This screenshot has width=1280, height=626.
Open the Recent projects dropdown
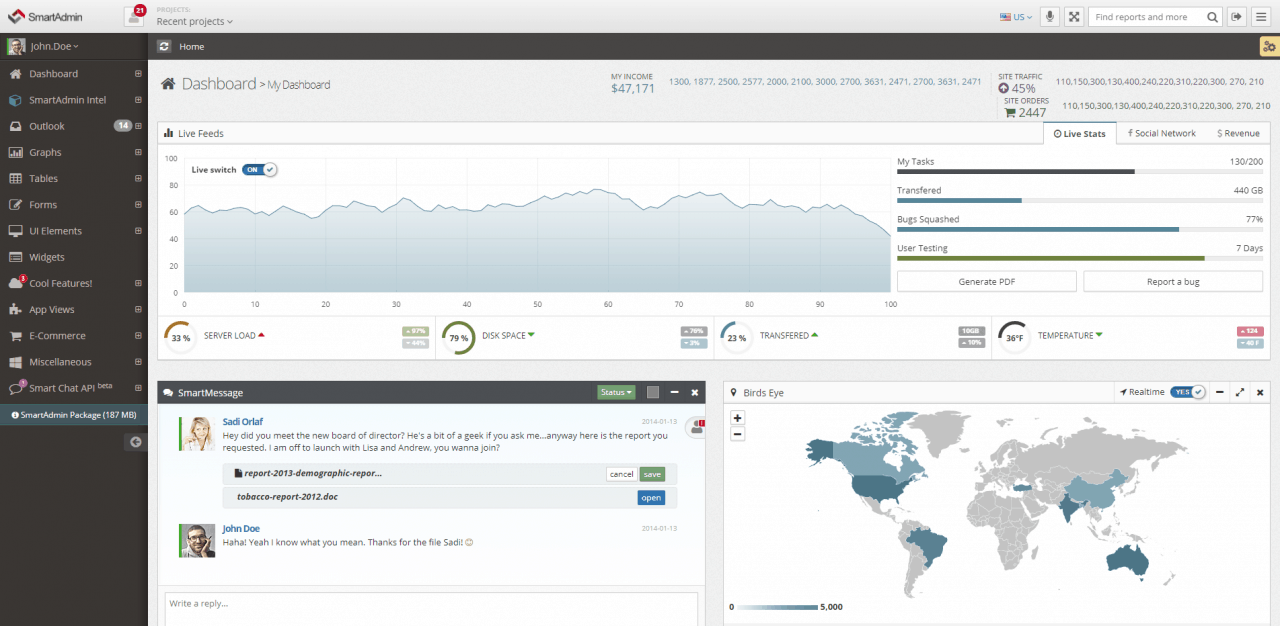coord(195,21)
